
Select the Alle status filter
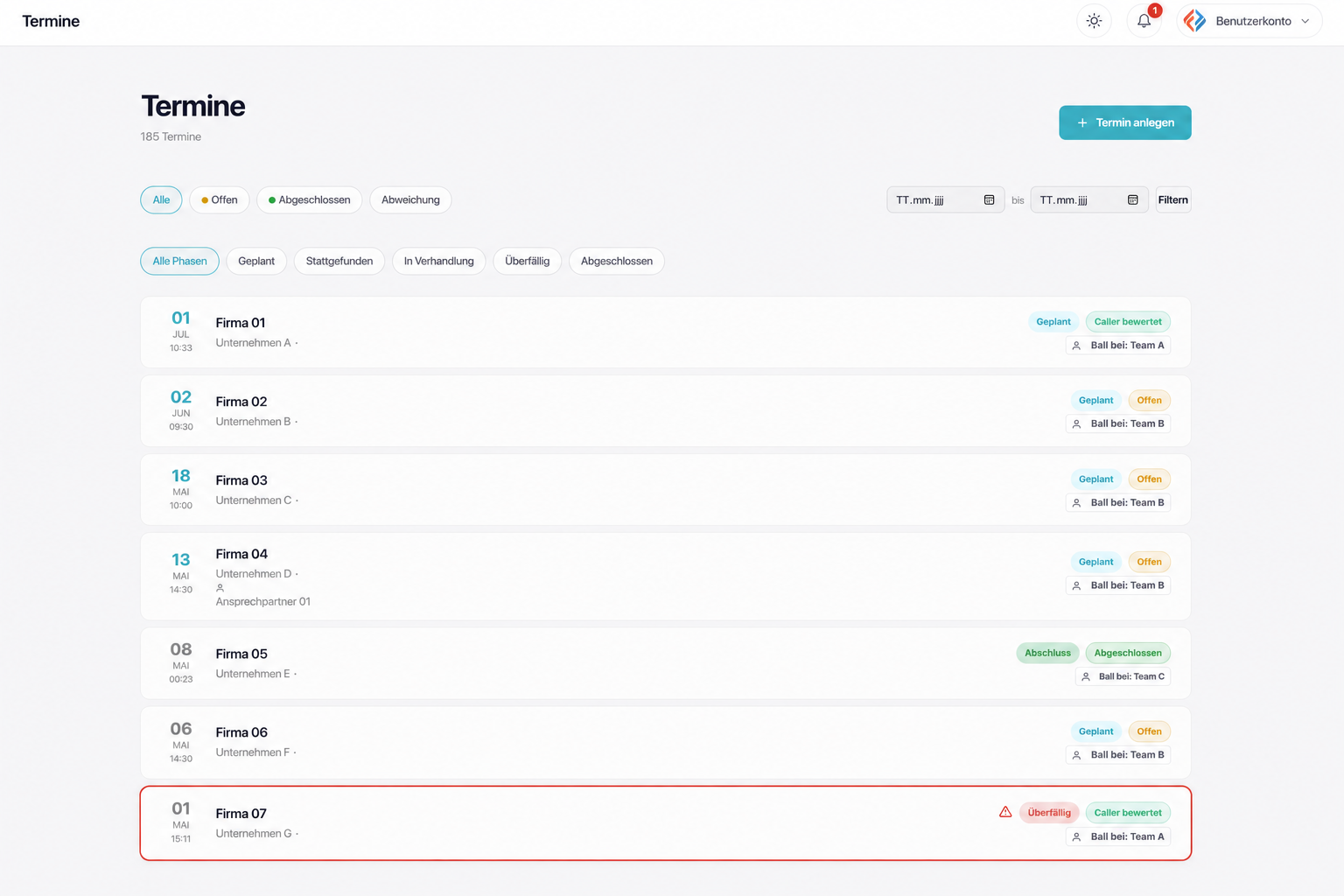(x=161, y=199)
